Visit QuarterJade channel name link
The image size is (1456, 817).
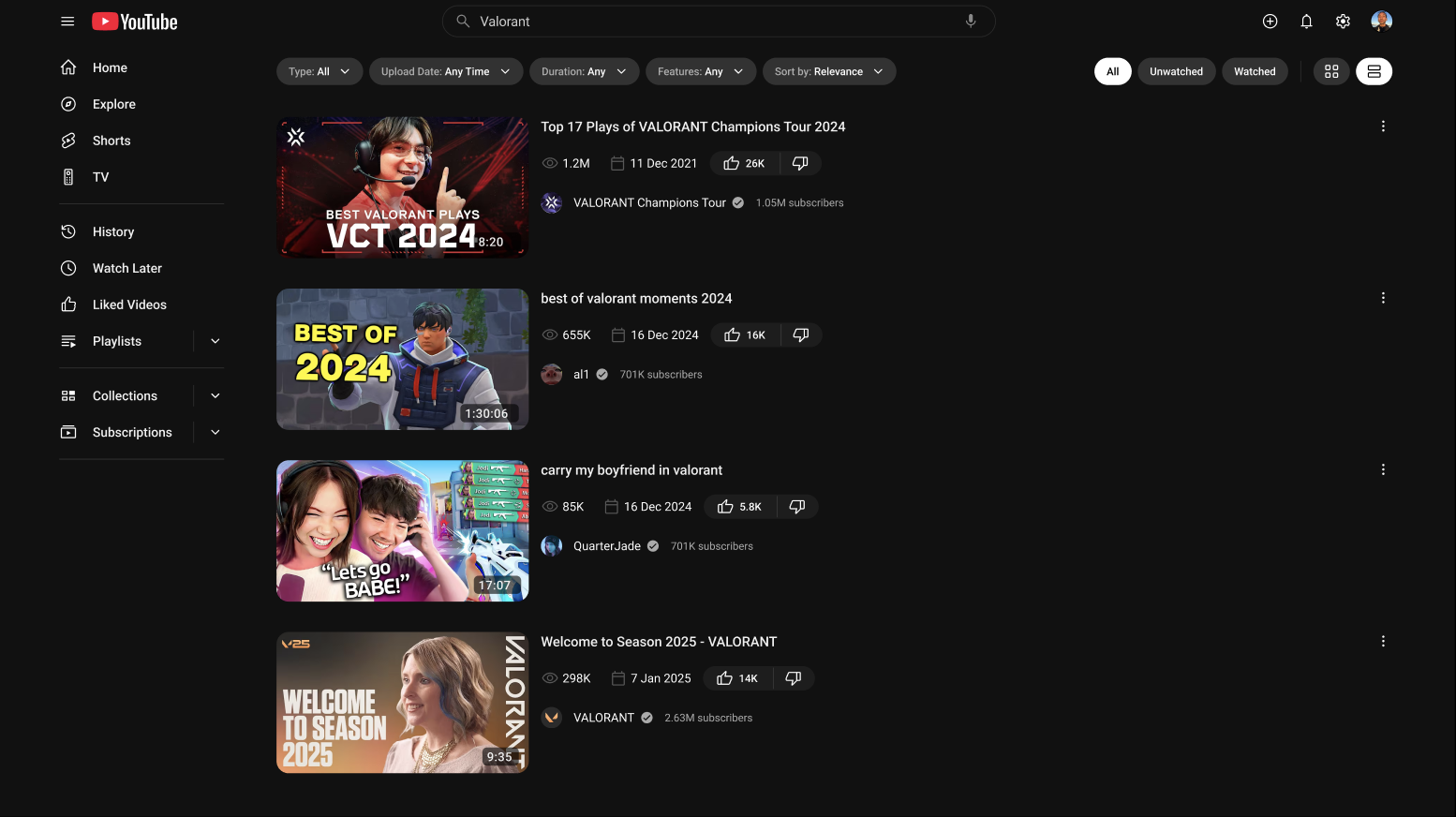pos(607,546)
